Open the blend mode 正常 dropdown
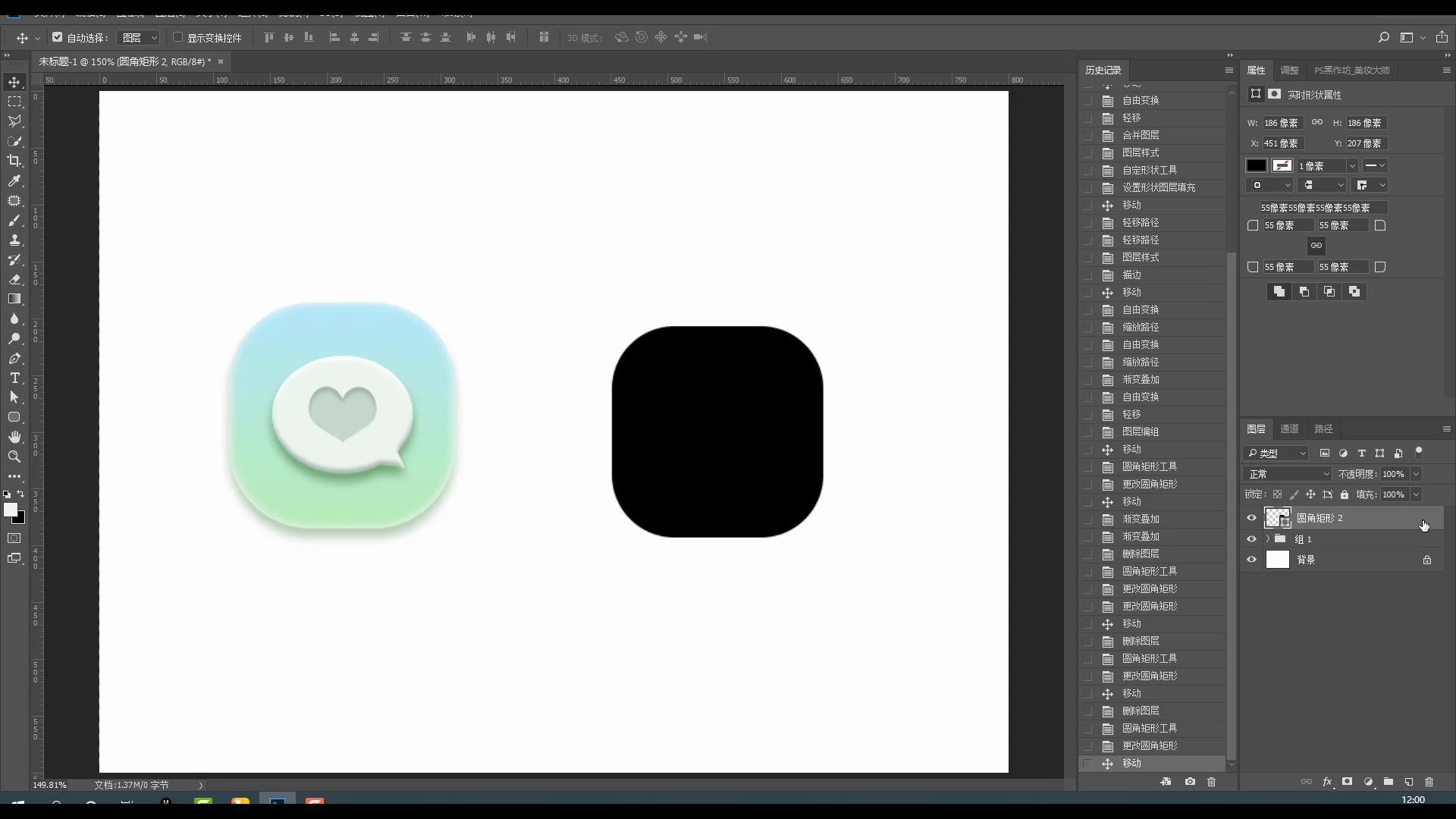 (x=1288, y=474)
